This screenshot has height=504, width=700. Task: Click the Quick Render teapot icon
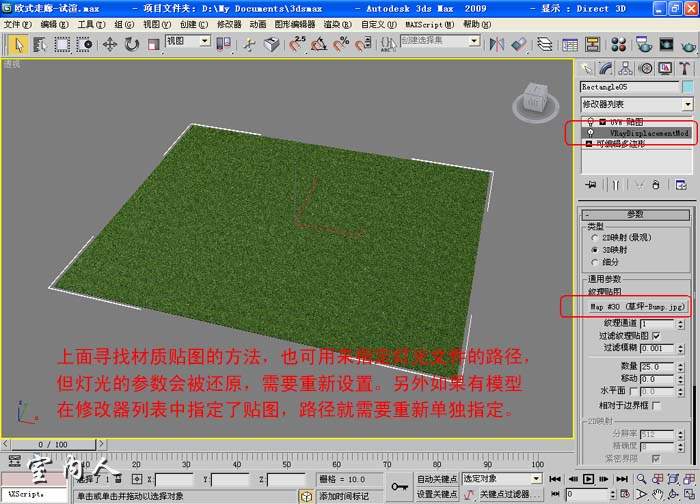coord(689,45)
